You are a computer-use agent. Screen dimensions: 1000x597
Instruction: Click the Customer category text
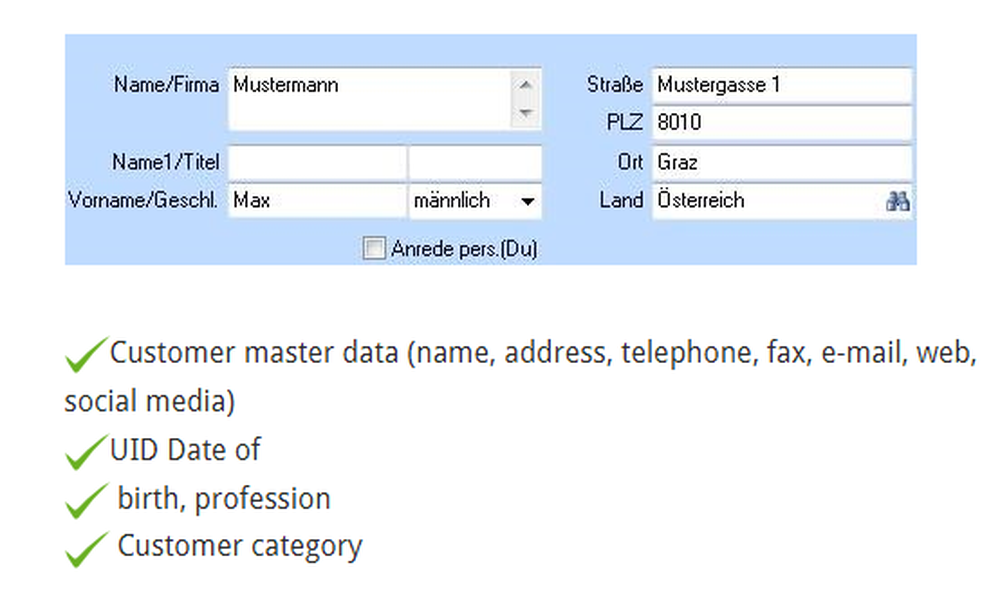240,546
